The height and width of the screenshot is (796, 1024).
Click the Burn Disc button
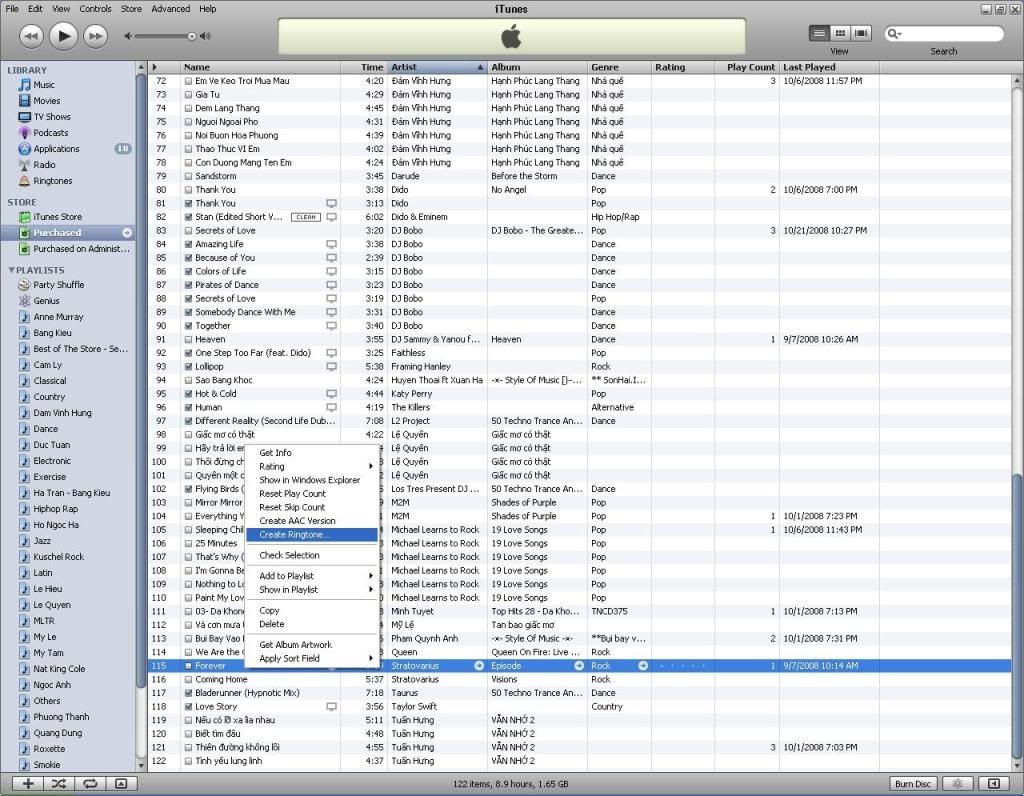(x=912, y=784)
